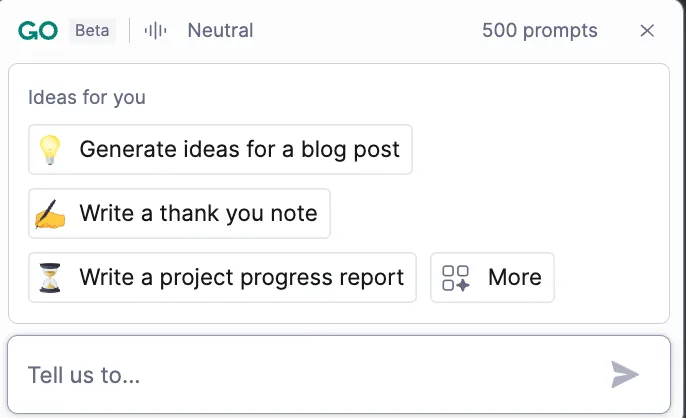
Task: Click the Neutral voice label text
Action: pos(220,31)
